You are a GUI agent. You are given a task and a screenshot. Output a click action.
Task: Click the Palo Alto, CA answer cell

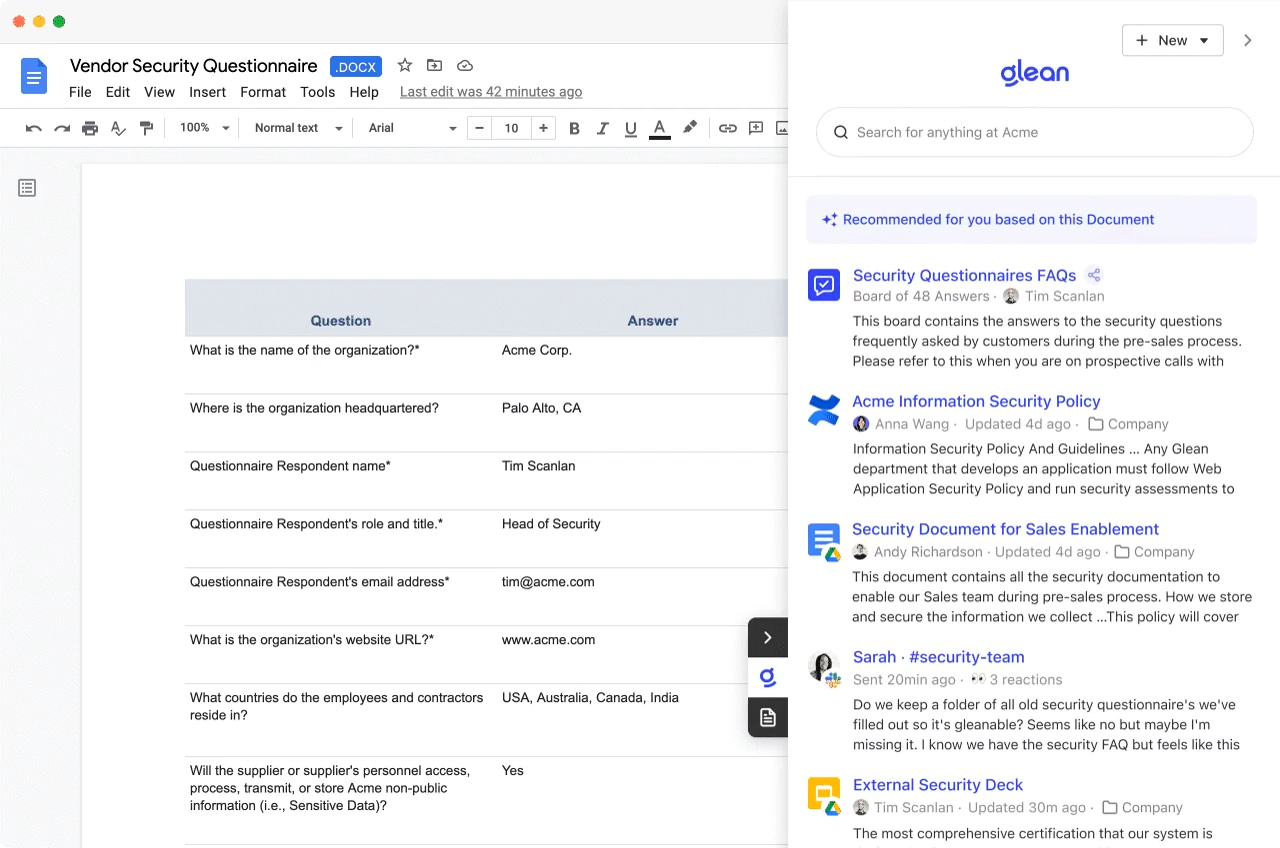tap(541, 408)
